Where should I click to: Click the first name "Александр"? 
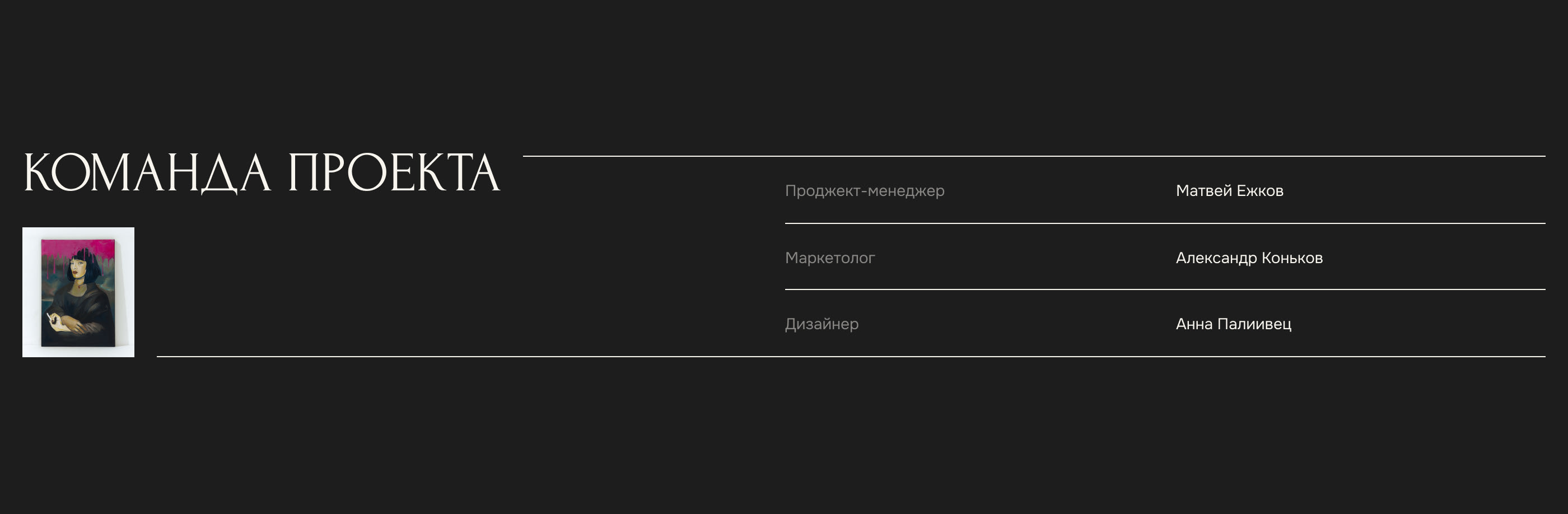tap(1216, 258)
